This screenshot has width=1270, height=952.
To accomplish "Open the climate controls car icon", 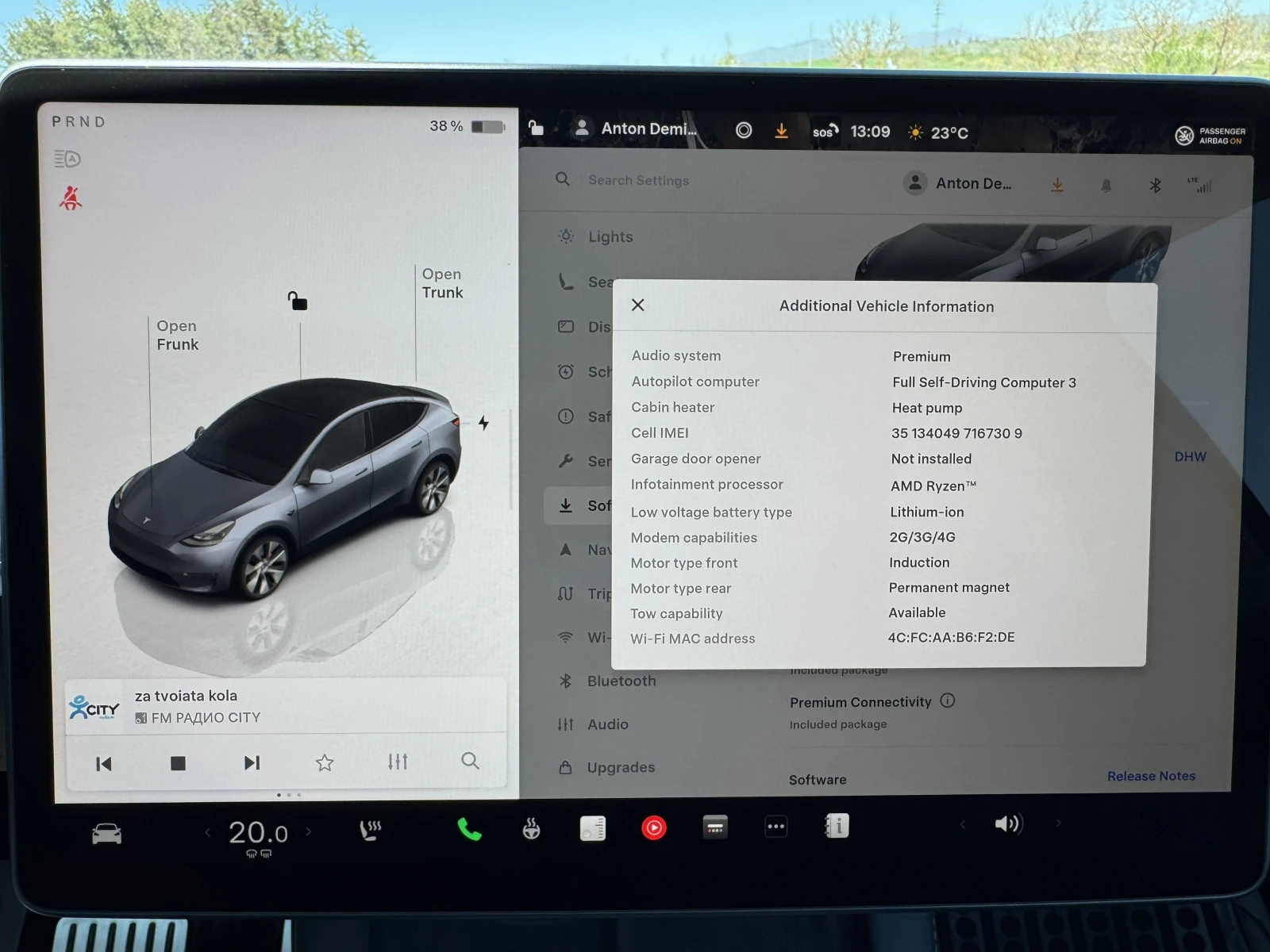I will (107, 831).
